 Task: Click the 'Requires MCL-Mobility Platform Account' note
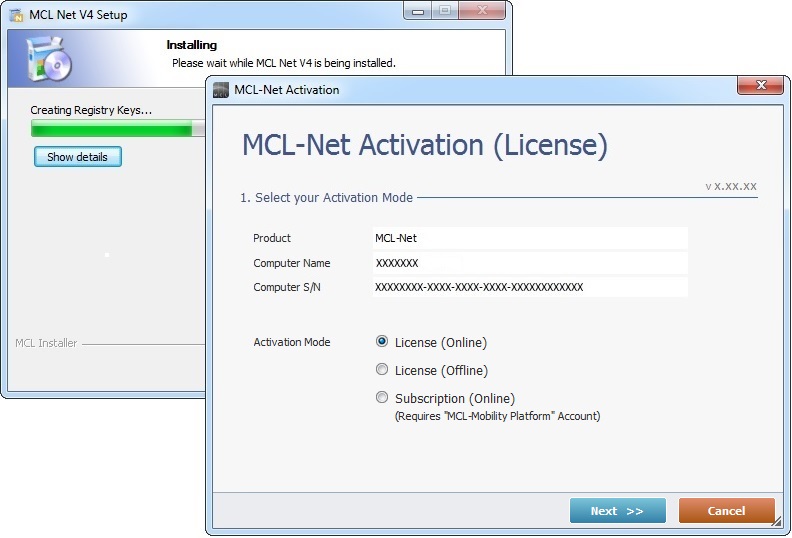[x=497, y=416]
